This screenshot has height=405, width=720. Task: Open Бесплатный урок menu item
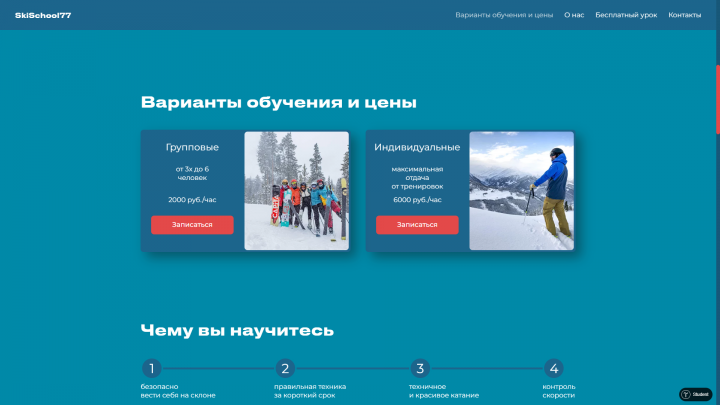click(x=626, y=15)
